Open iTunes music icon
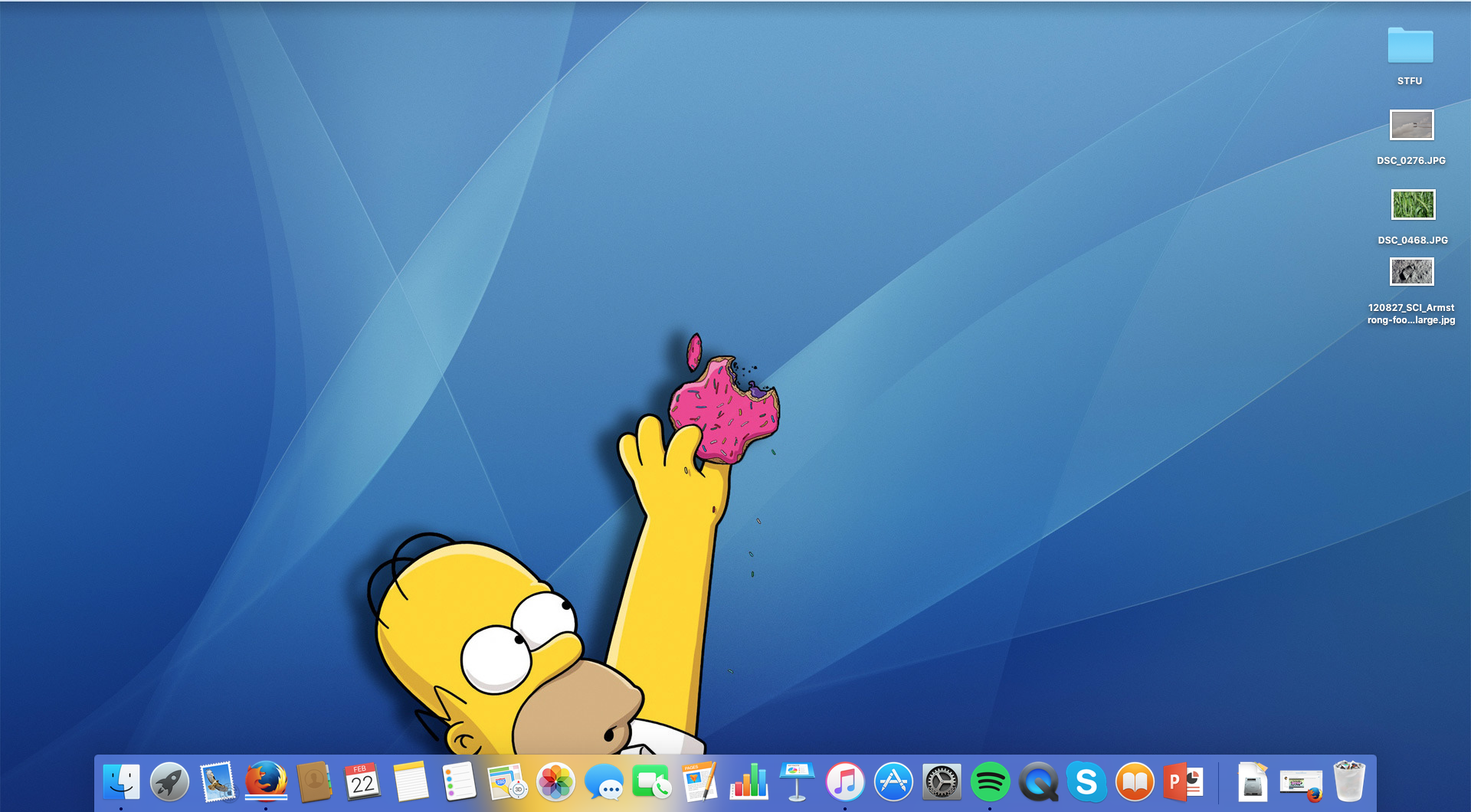This screenshot has width=1471, height=812. [x=845, y=782]
